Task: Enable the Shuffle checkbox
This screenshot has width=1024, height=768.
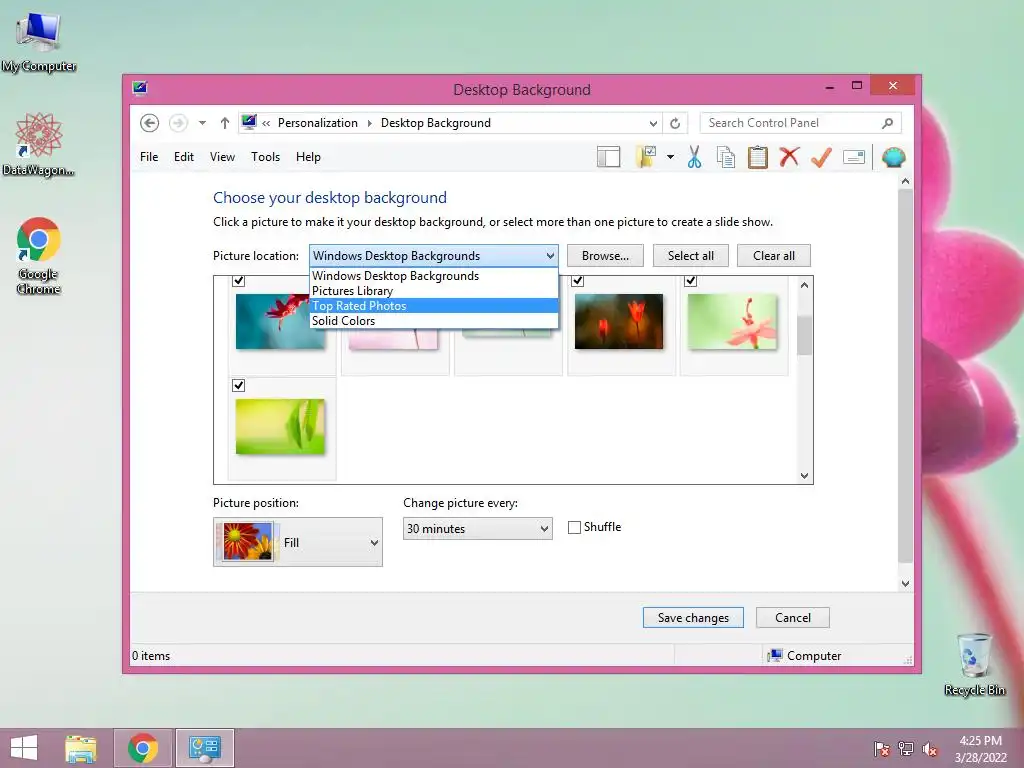Action: [x=574, y=527]
